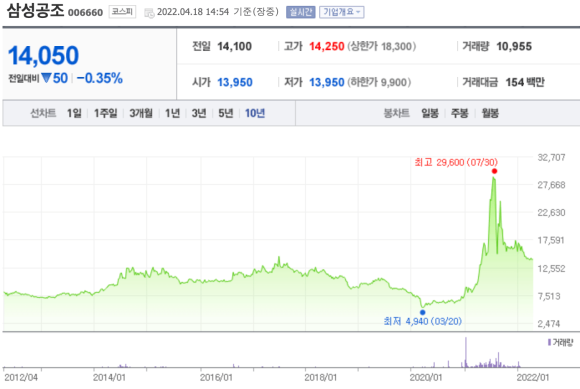Click the 32,707 y-axis label
The image size is (580, 389).
click(x=552, y=158)
